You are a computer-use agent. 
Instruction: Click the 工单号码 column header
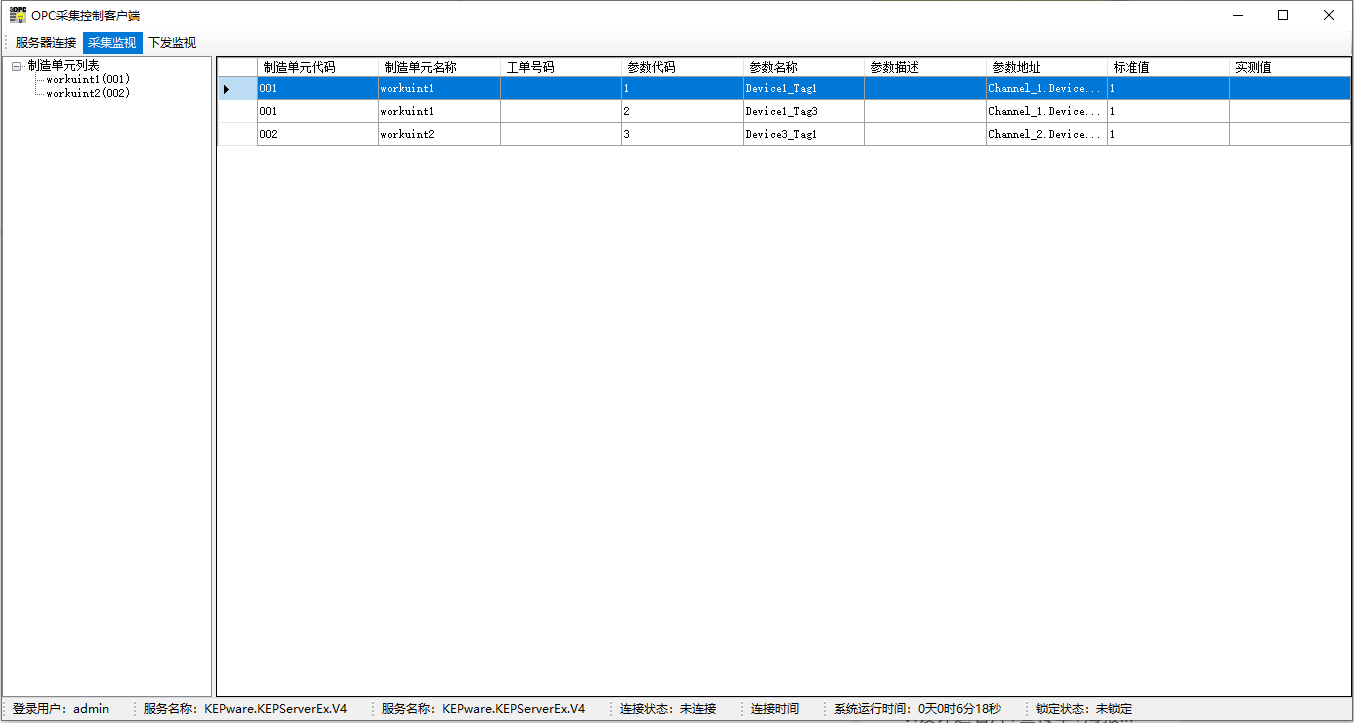tap(560, 67)
